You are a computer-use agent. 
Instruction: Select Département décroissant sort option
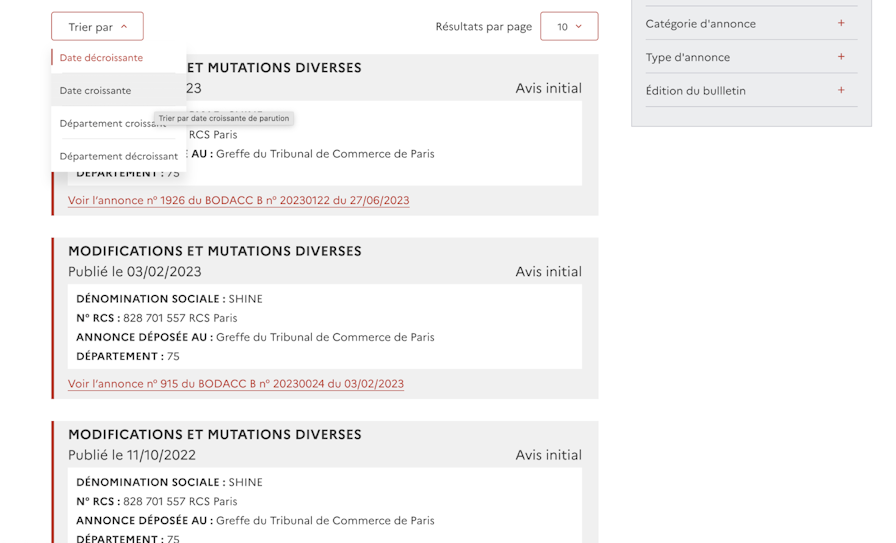coord(119,156)
